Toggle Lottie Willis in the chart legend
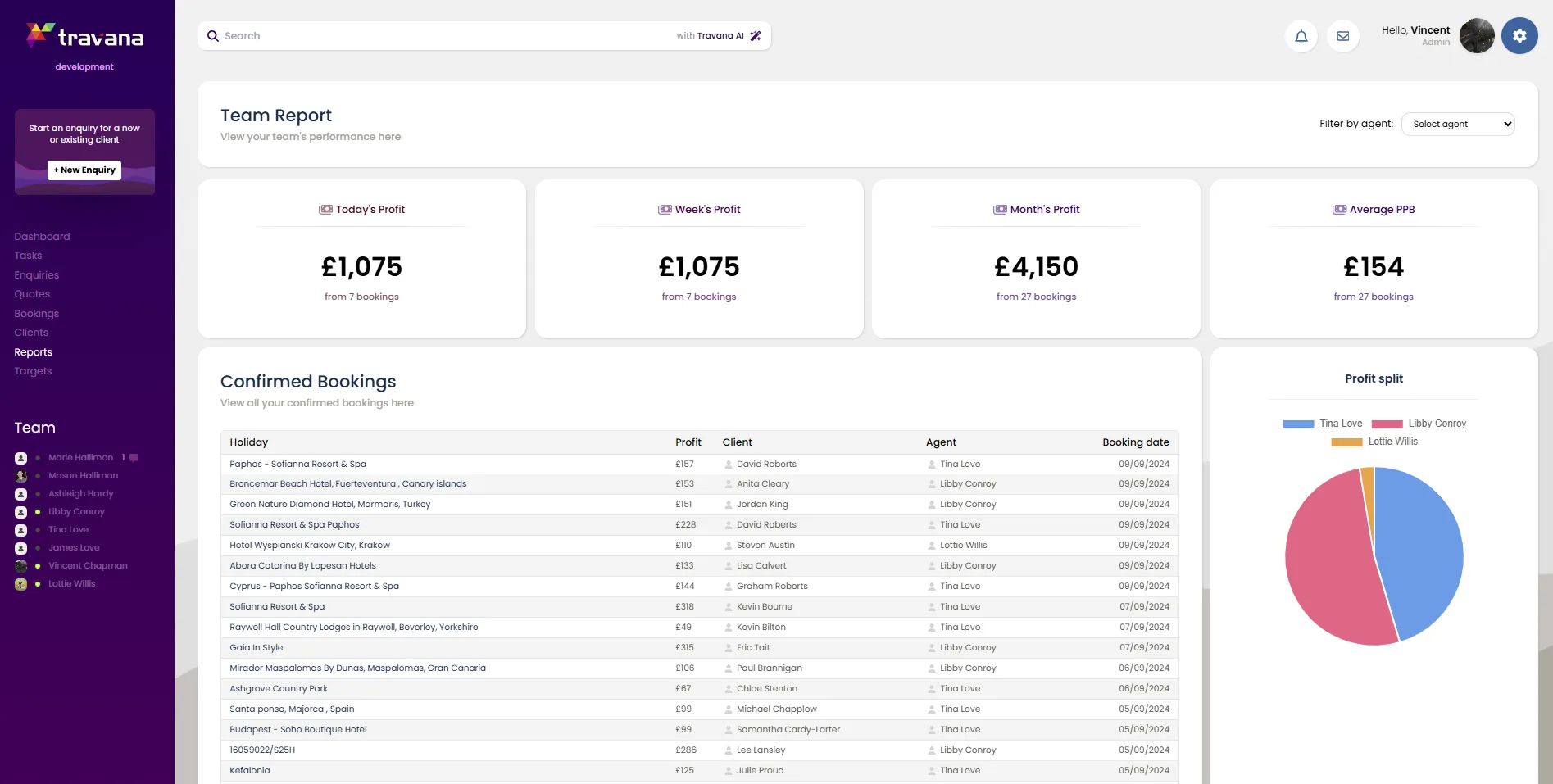This screenshot has width=1553, height=784. click(x=1374, y=442)
